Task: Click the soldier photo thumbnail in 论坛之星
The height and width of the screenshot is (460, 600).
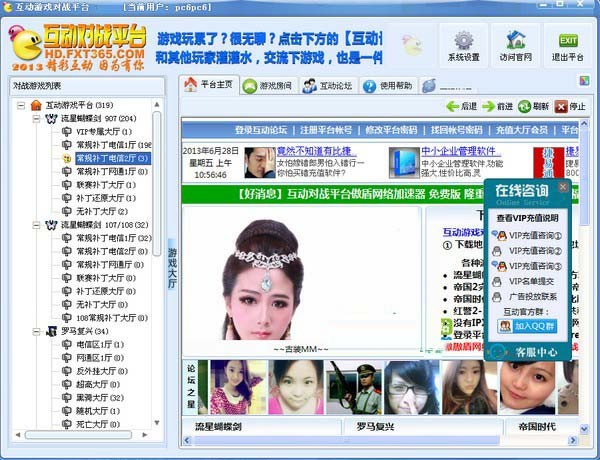Action: point(354,387)
